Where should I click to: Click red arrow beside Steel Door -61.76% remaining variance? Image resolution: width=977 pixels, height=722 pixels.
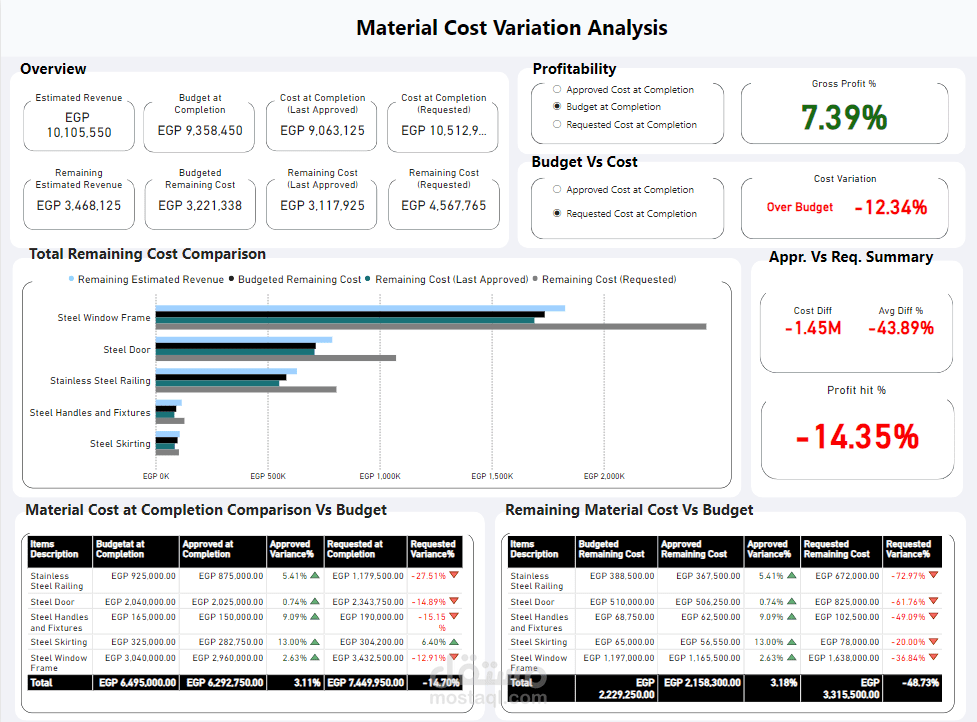tap(934, 601)
